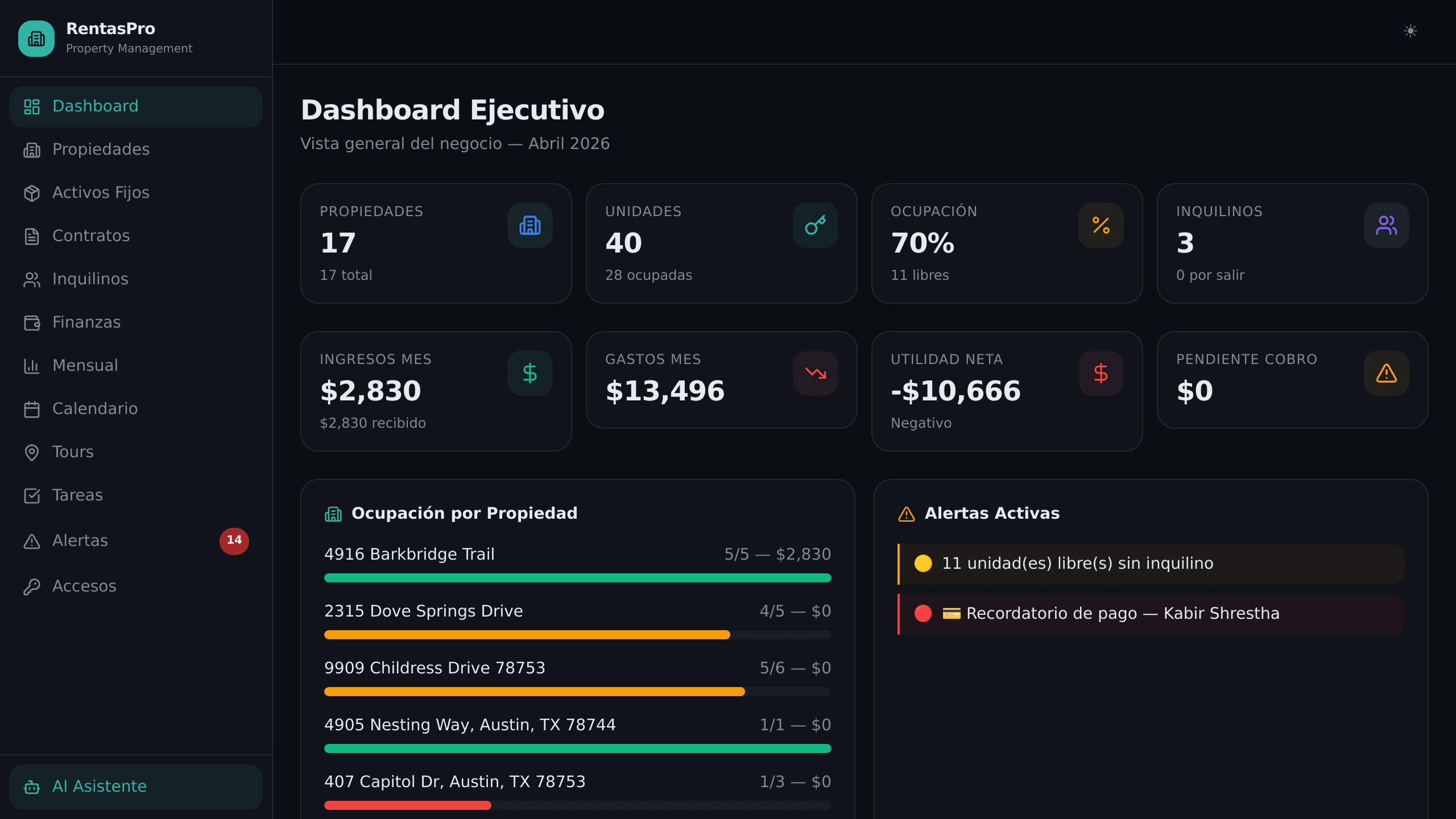Open the Propiedades 17 stat card
1456x819 pixels.
point(436,243)
